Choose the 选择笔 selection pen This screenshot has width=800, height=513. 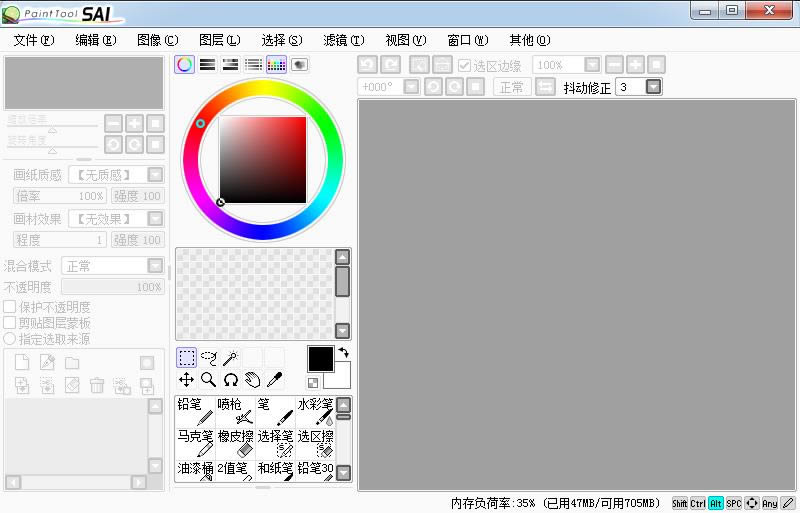tap(275, 444)
